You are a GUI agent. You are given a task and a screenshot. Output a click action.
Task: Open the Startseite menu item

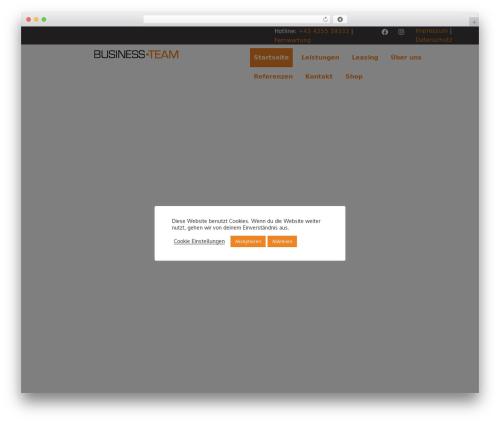click(x=271, y=57)
